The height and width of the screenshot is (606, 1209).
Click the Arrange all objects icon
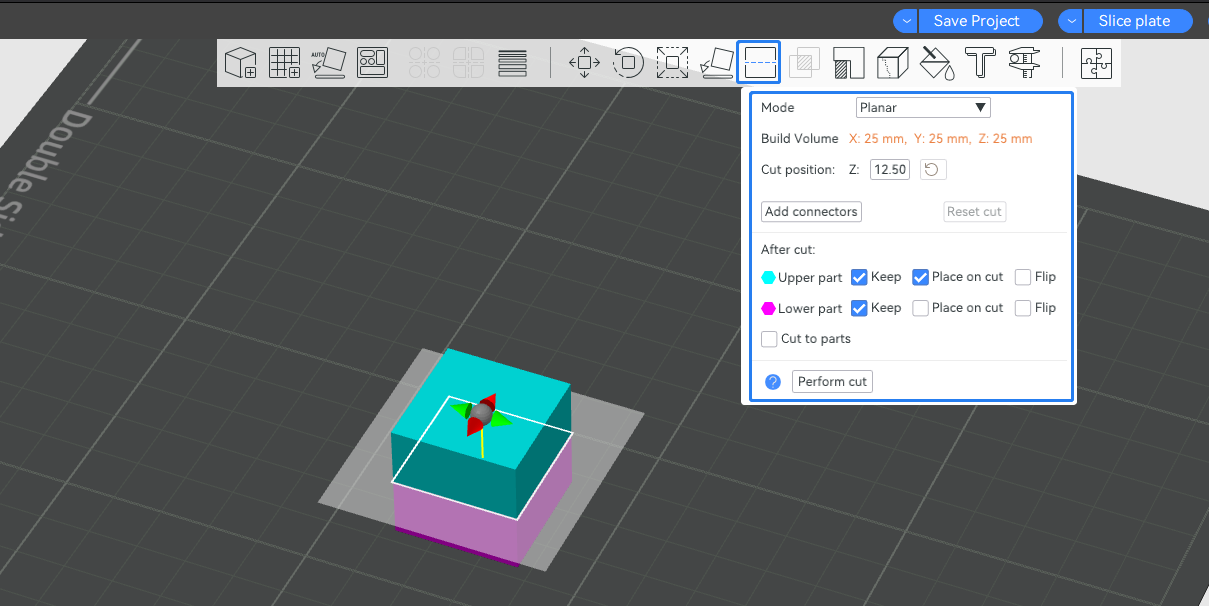pos(372,63)
